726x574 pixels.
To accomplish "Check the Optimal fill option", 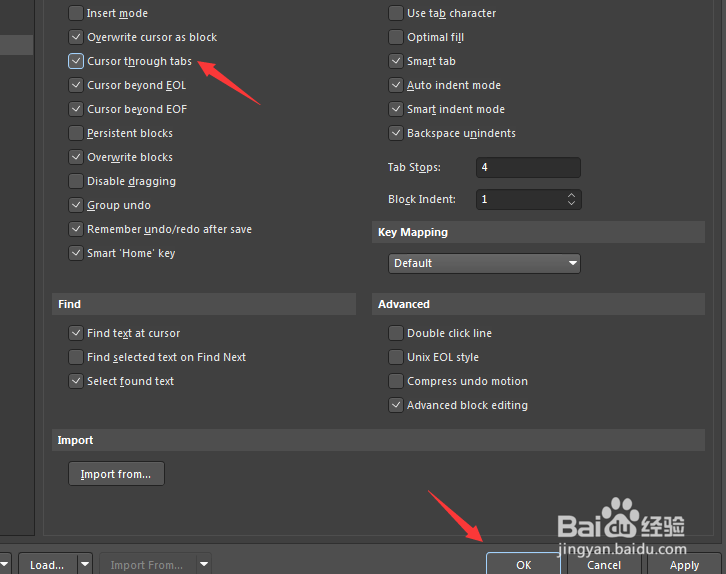I will tap(395, 37).
